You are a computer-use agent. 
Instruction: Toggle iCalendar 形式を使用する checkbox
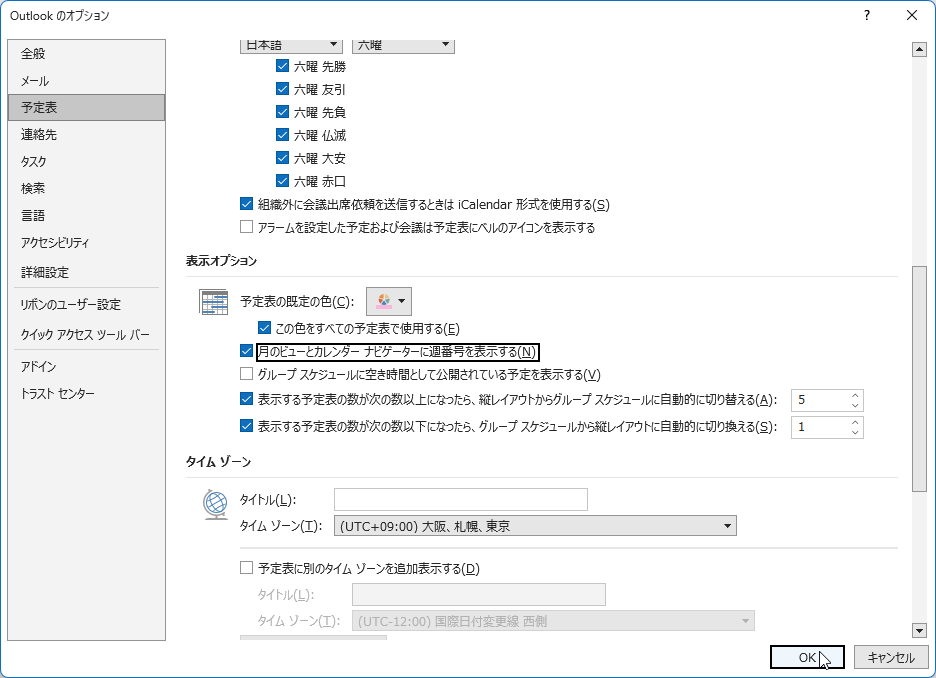point(247,204)
